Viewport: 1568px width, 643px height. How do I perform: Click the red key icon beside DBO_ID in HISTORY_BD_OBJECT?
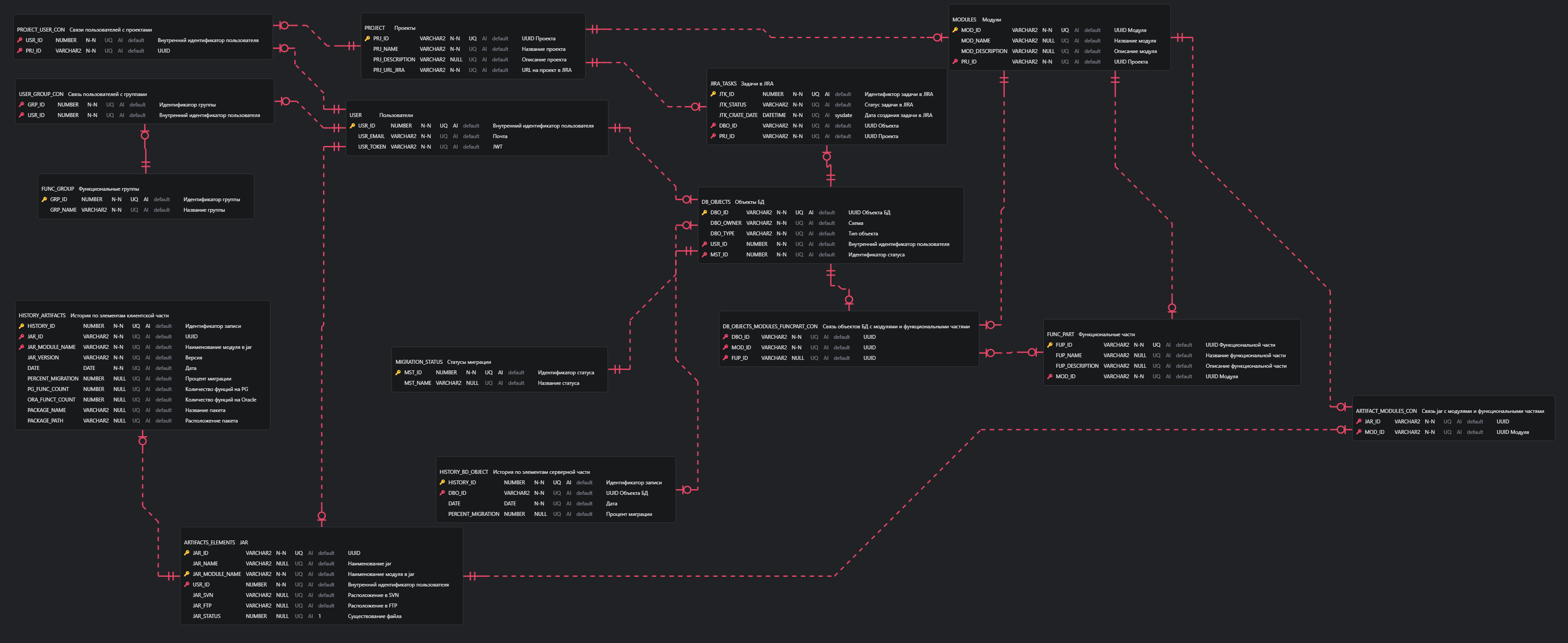pyautogui.click(x=442, y=493)
